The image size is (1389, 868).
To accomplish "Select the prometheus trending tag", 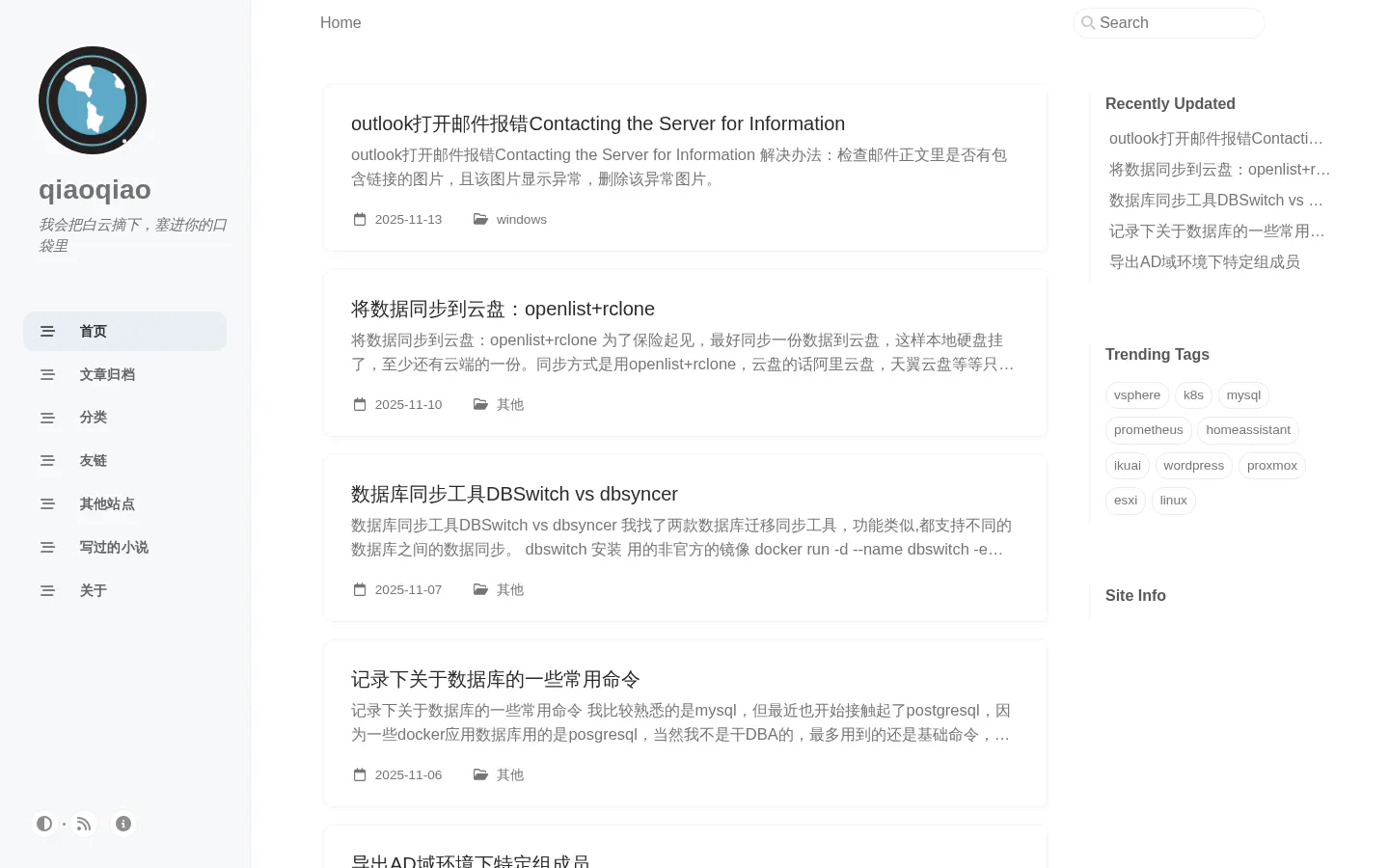I will [1149, 430].
